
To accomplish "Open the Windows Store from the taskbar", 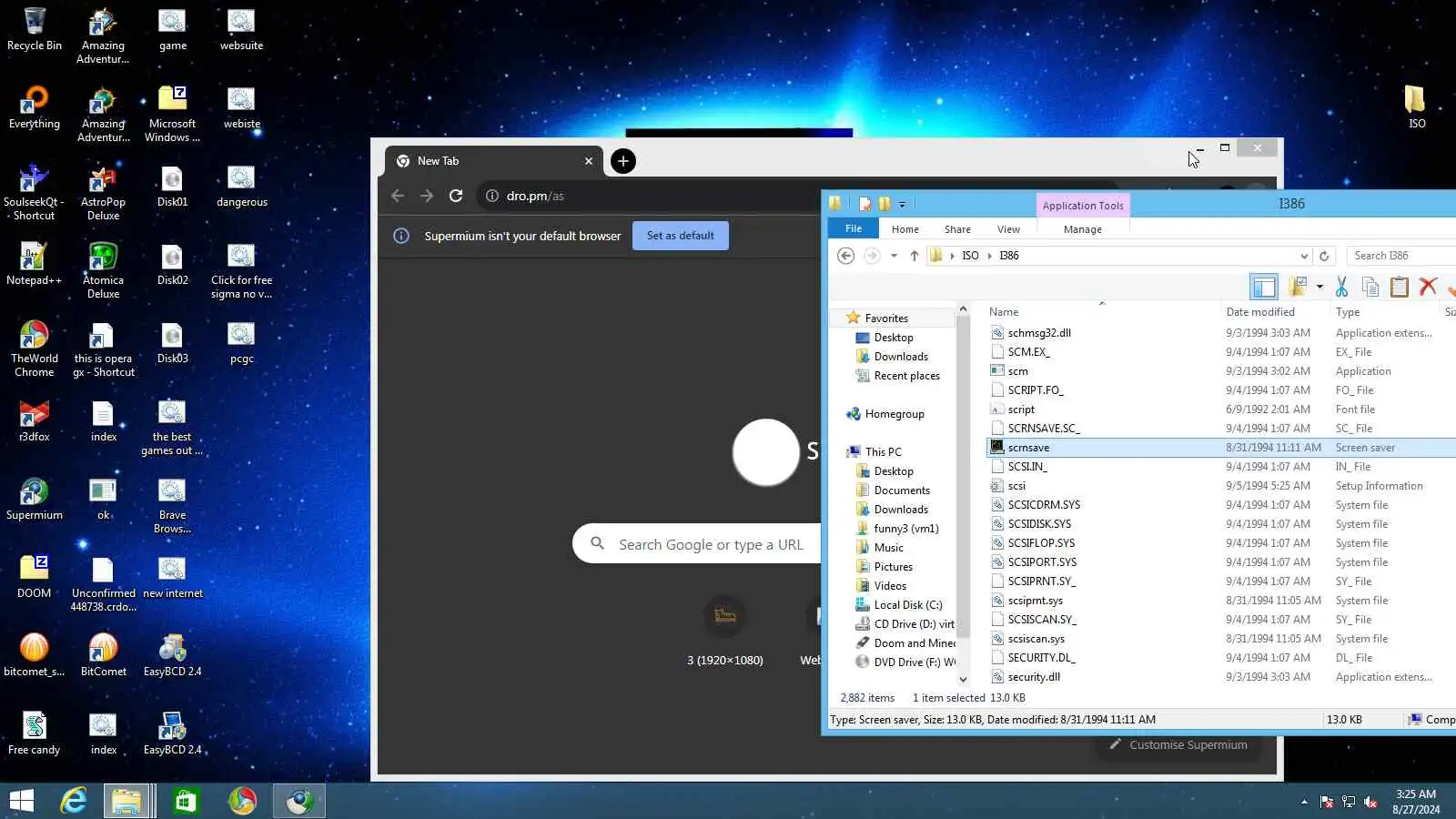I will [x=186, y=801].
